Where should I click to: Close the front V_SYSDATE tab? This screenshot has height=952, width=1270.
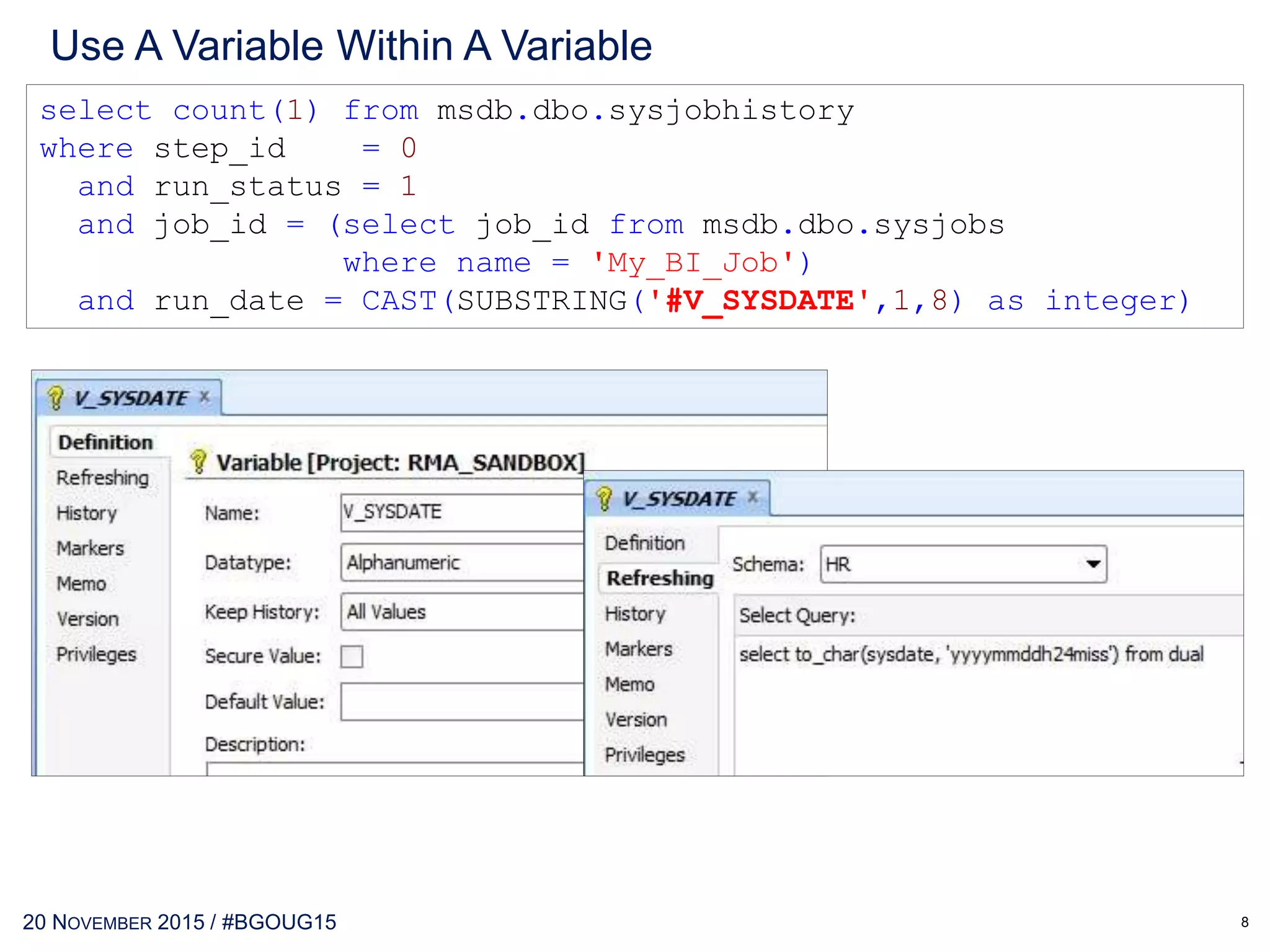753,497
